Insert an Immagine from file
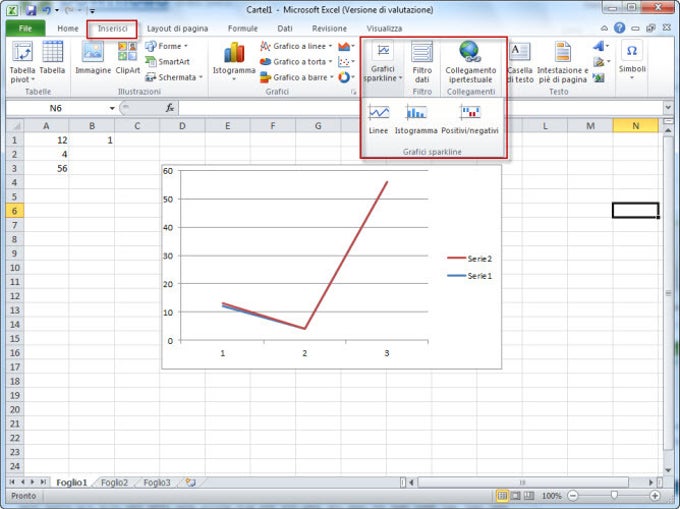The width and height of the screenshot is (680, 509). pyautogui.click(x=93, y=58)
